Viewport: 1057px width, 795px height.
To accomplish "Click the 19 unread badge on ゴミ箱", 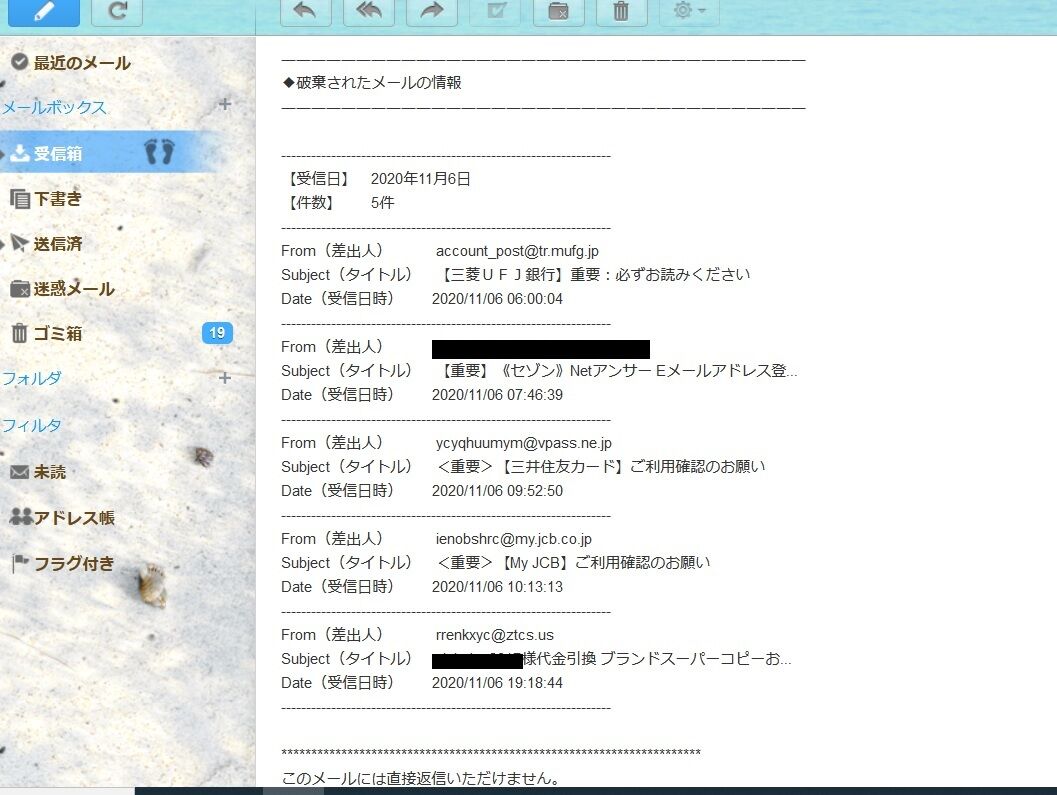I will 217,332.
